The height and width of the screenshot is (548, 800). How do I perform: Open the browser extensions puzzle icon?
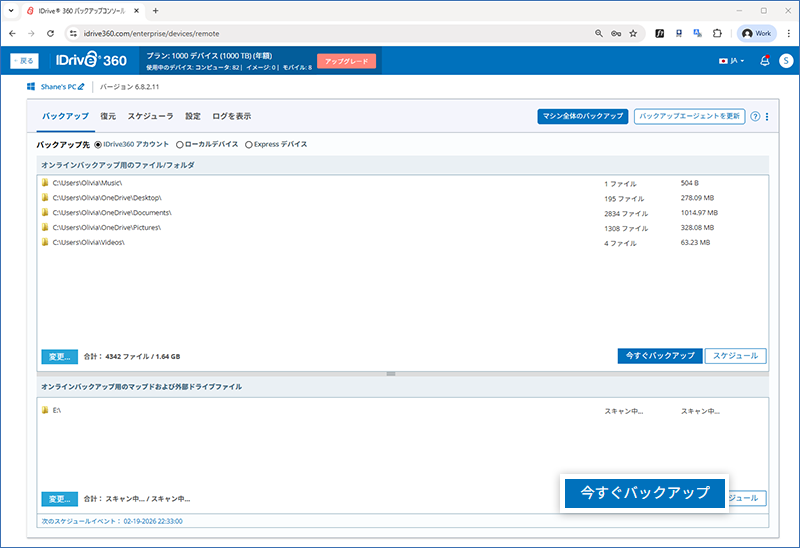pos(717,33)
